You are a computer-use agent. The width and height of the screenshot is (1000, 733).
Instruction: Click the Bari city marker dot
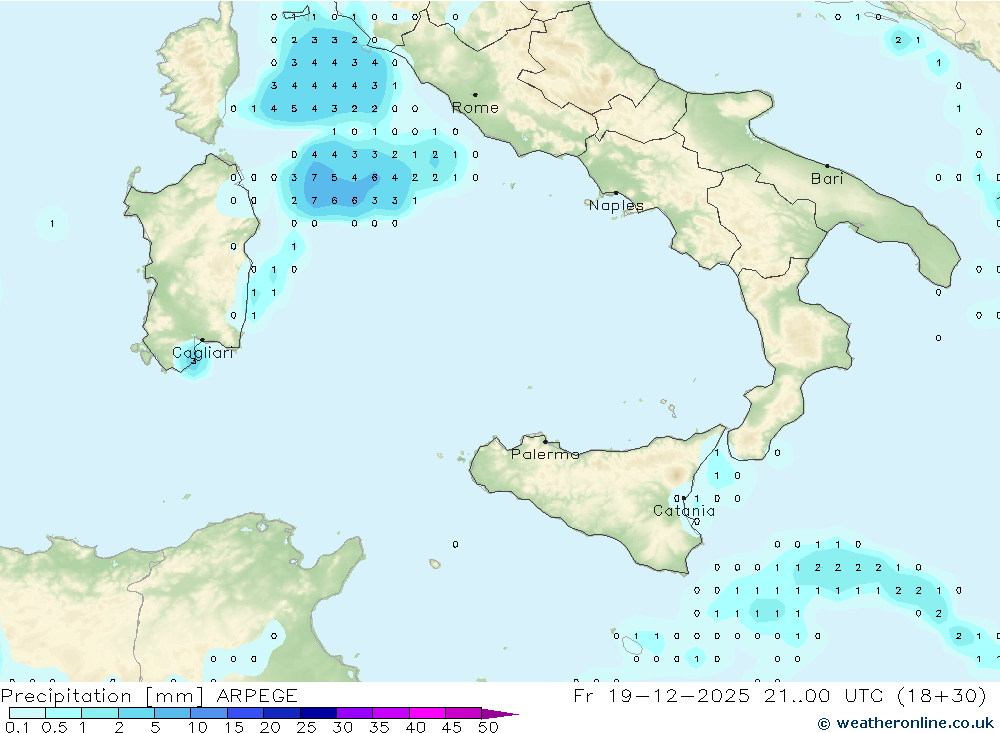pyautogui.click(x=827, y=166)
